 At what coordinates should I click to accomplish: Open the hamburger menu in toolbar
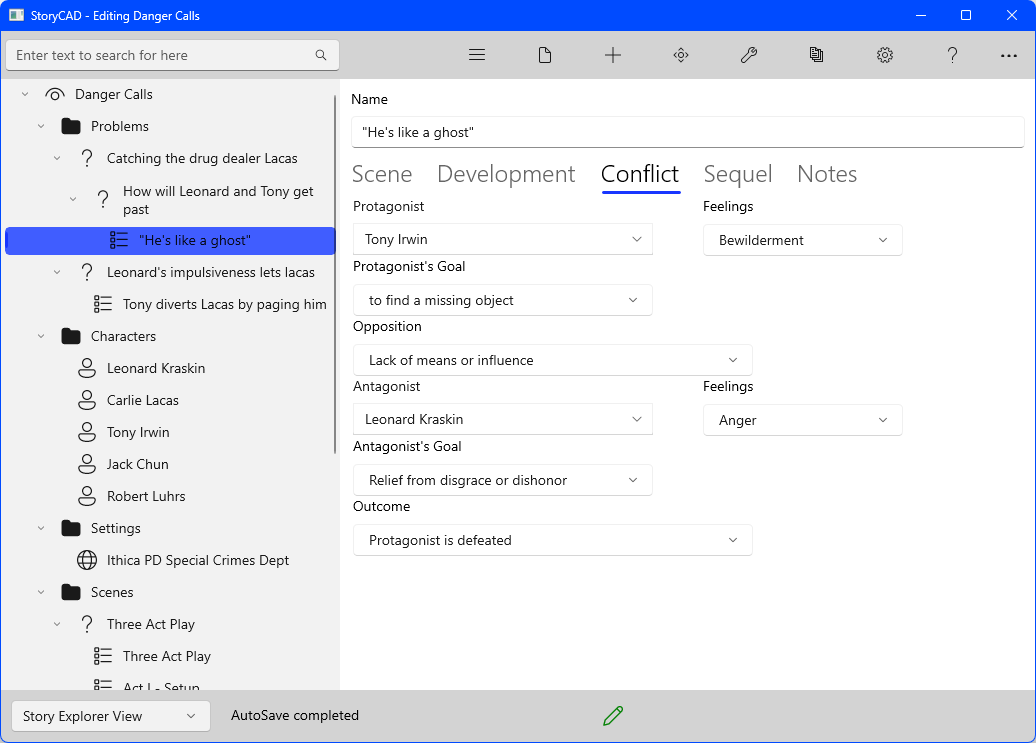point(477,55)
